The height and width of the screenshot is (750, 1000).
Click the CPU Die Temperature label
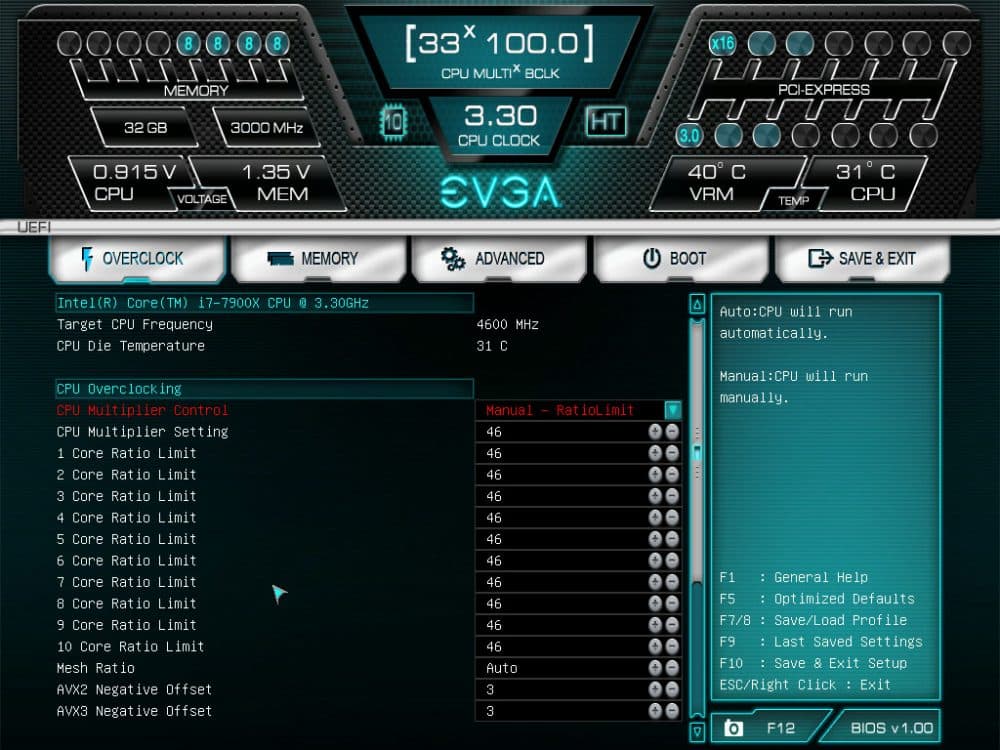(131, 346)
